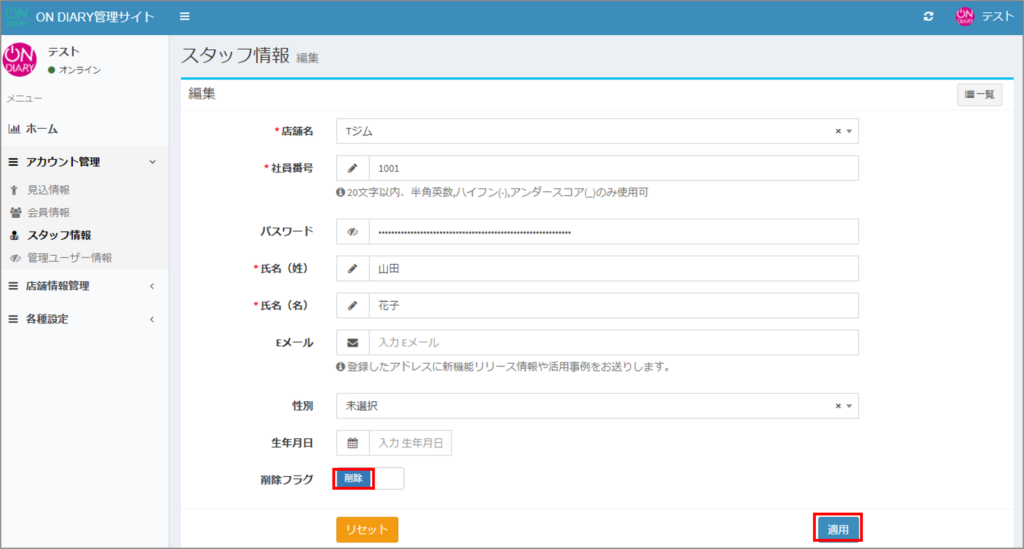Viewport: 1024px width, 549px height.
Task: Click the ON DIARY logo in sidebar
Action: click(x=21, y=60)
